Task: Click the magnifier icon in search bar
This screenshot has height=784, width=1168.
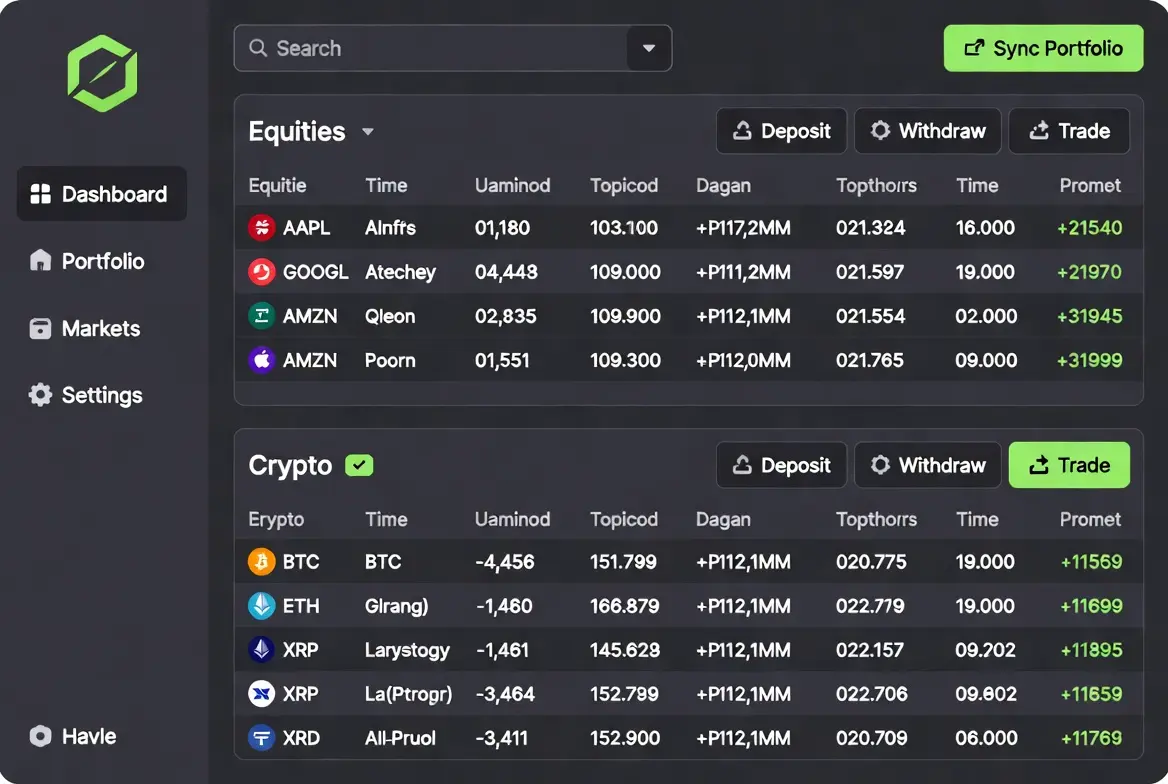Action: tap(258, 48)
